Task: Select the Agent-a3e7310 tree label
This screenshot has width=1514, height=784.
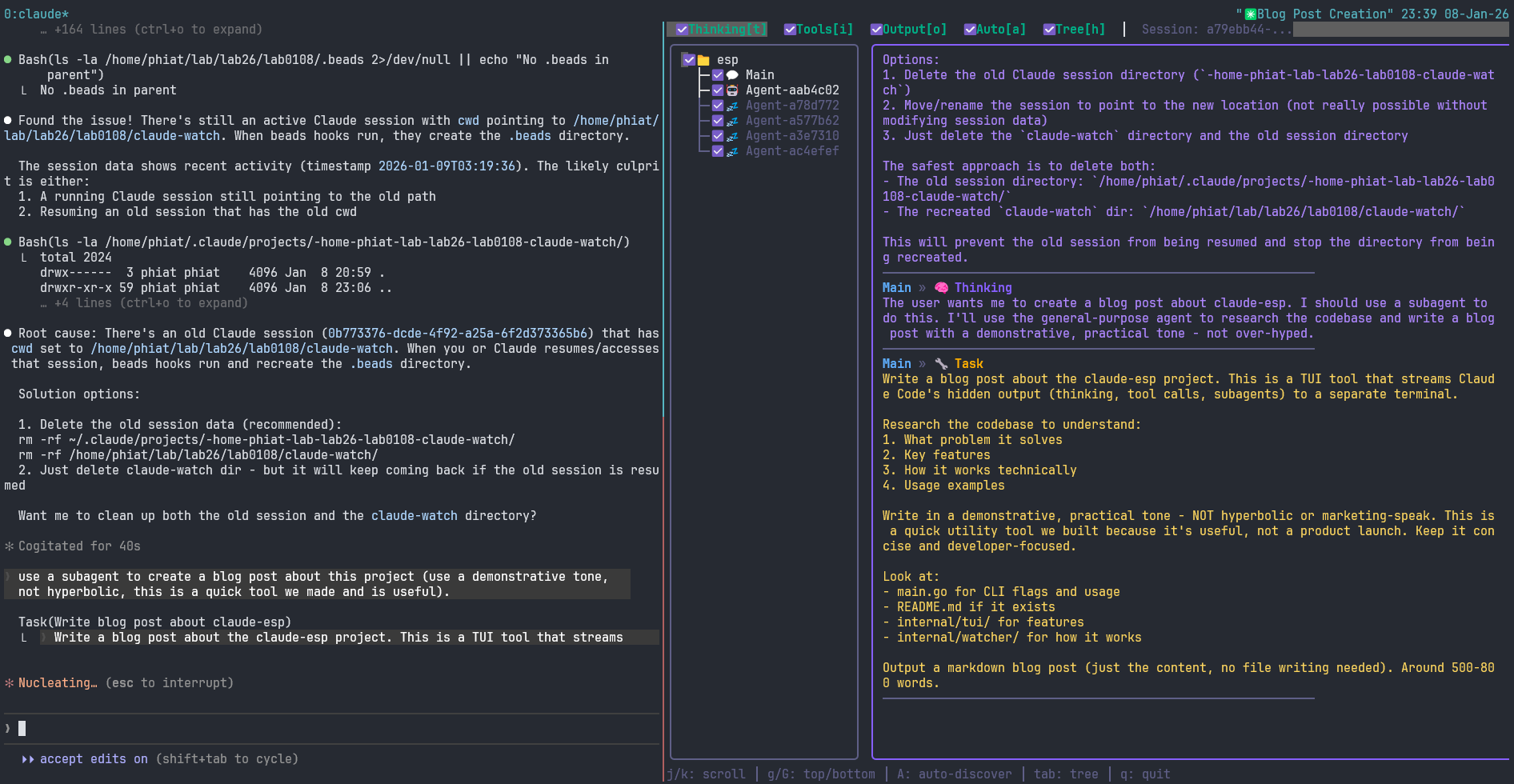Action: [x=792, y=136]
